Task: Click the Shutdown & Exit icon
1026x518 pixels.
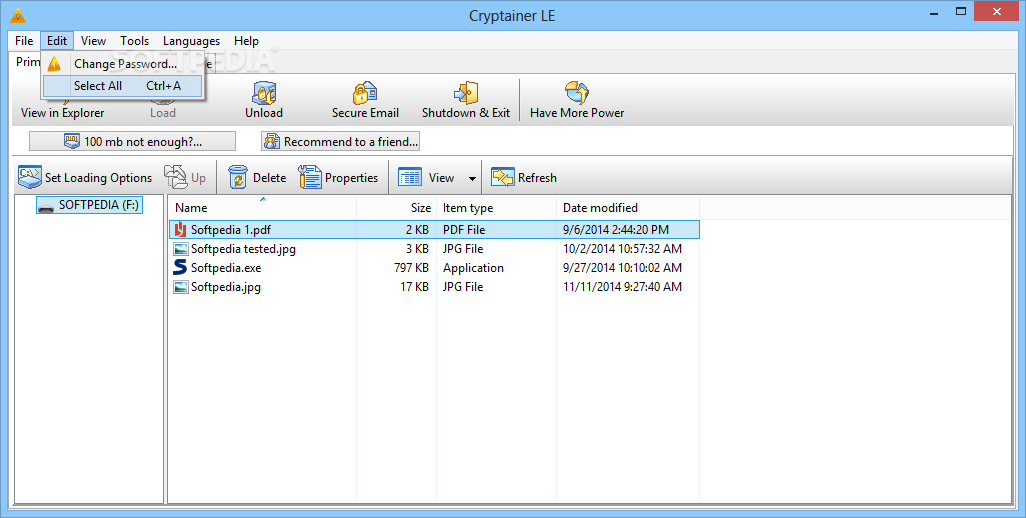Action: coord(466,93)
